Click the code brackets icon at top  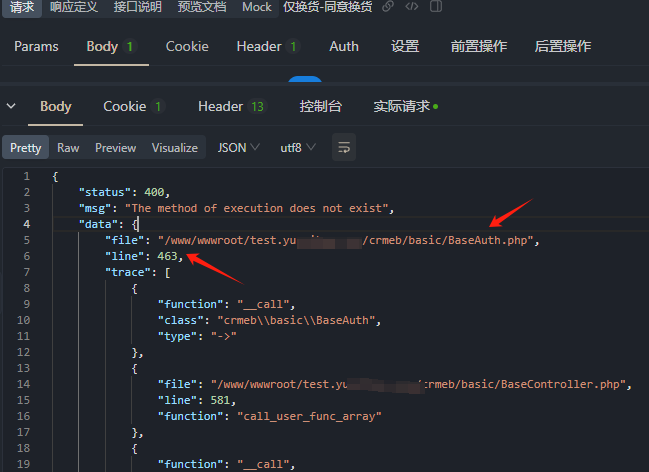(411, 6)
